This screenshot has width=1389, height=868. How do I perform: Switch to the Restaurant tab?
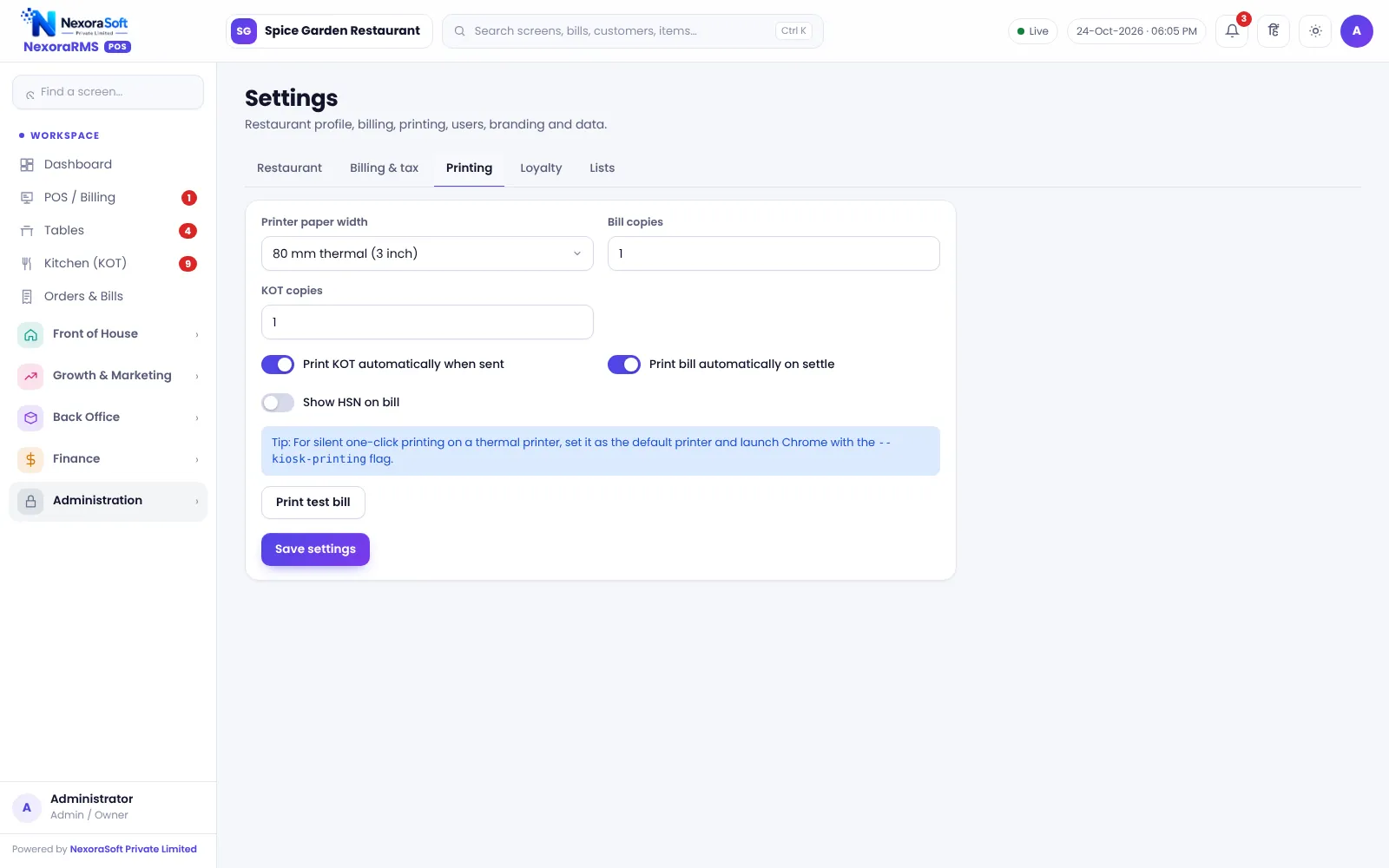pyautogui.click(x=289, y=168)
